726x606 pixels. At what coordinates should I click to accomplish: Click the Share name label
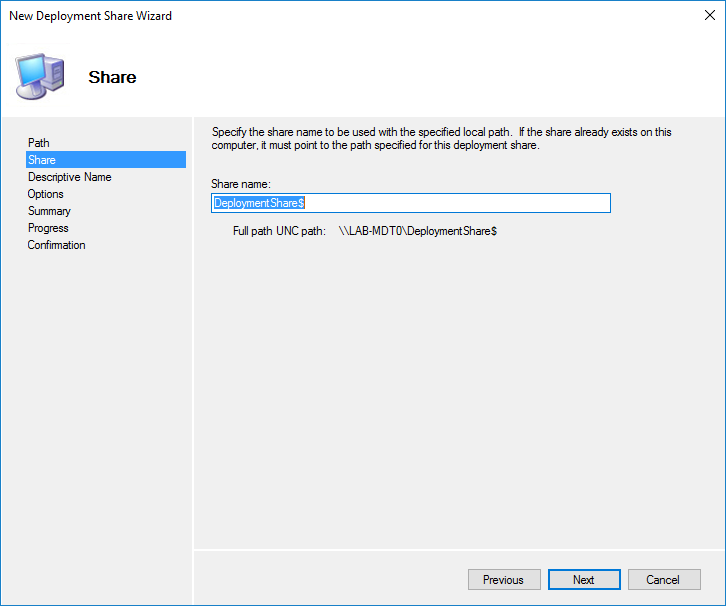tap(241, 183)
